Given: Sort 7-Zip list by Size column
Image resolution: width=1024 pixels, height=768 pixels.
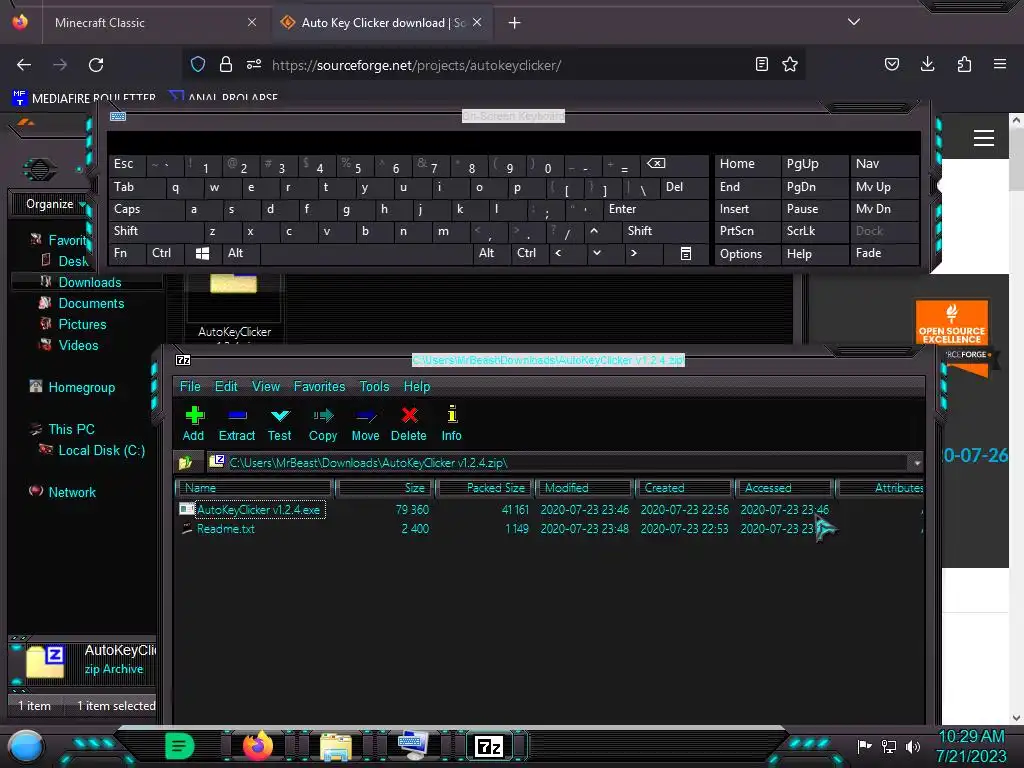Looking at the screenshot, I should 385,488.
